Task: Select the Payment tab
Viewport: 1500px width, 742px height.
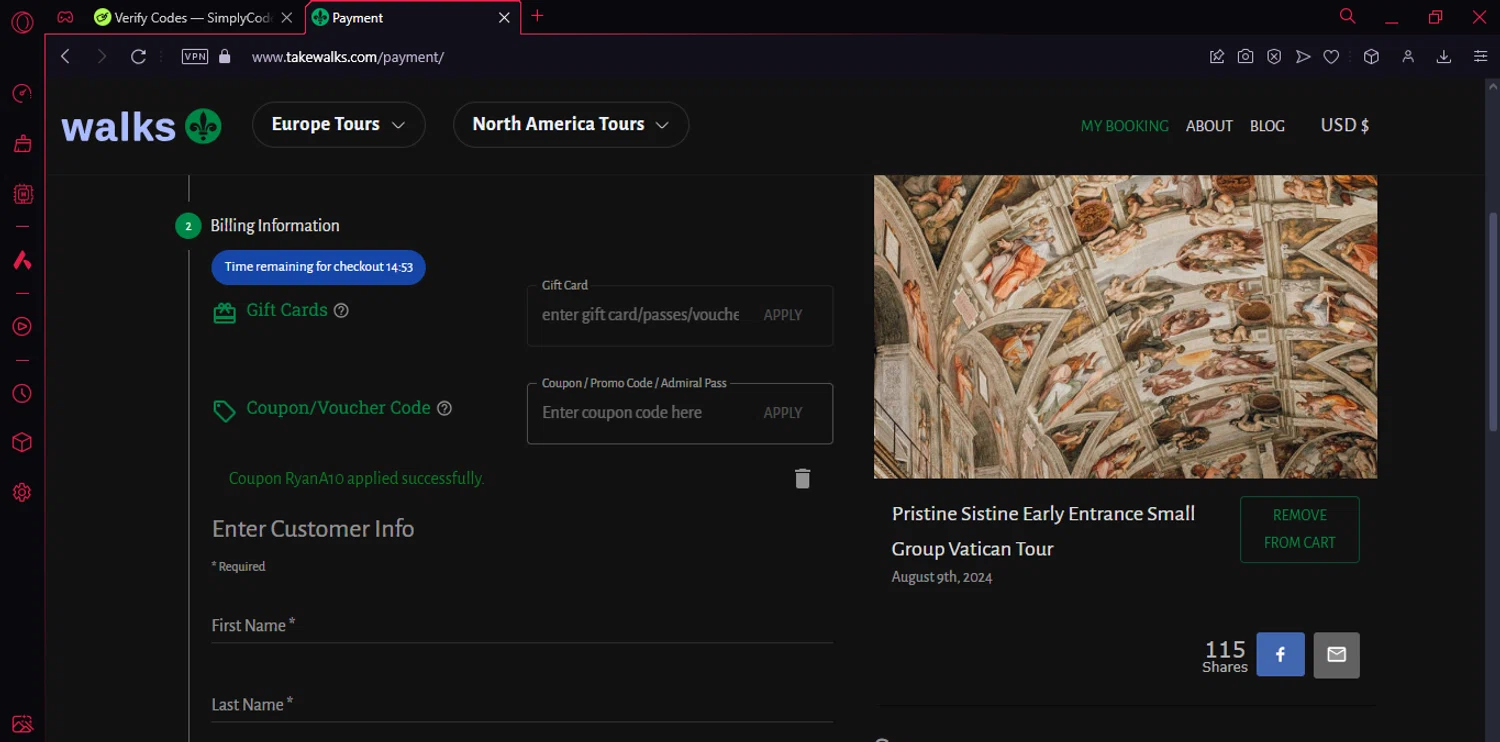Action: tap(400, 18)
